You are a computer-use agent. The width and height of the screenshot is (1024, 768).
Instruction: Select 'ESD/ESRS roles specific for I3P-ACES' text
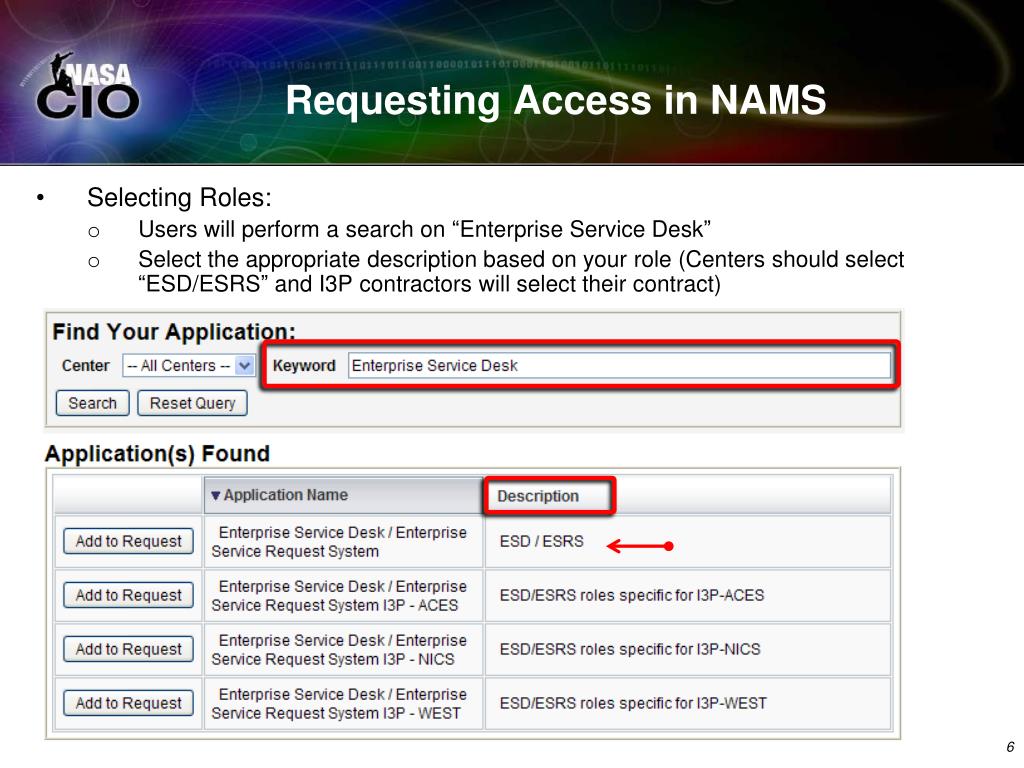click(x=632, y=596)
